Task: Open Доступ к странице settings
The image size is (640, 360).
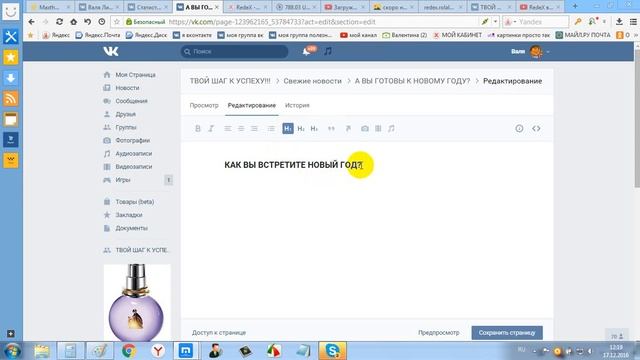Action: [x=219, y=333]
